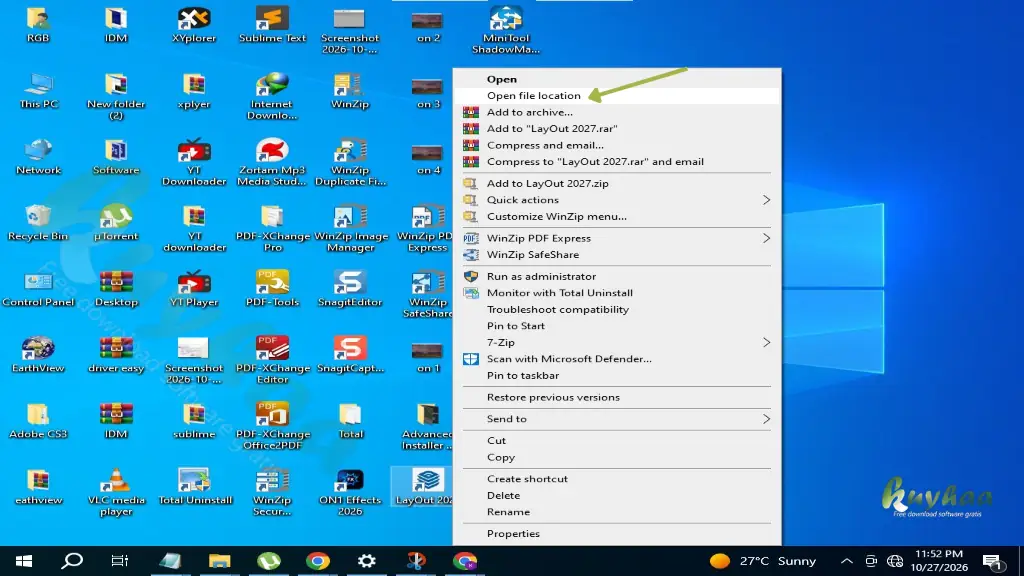Select the EarthView desktop icon
This screenshot has height=576, width=1024.
38,355
